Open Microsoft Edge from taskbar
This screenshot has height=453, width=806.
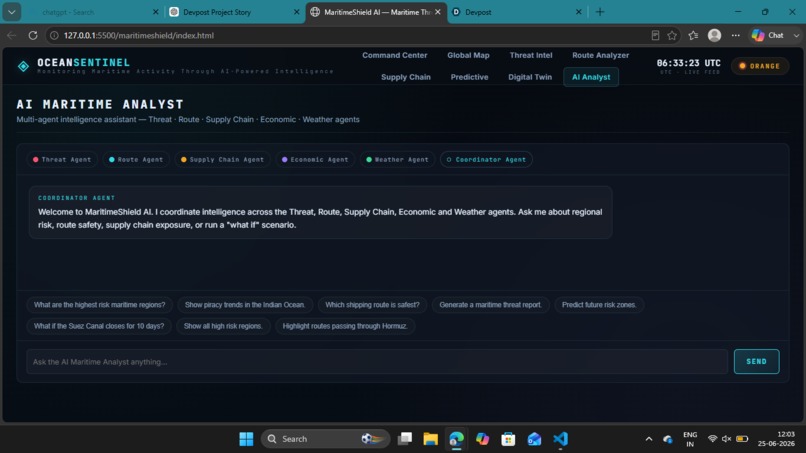pyautogui.click(x=456, y=439)
